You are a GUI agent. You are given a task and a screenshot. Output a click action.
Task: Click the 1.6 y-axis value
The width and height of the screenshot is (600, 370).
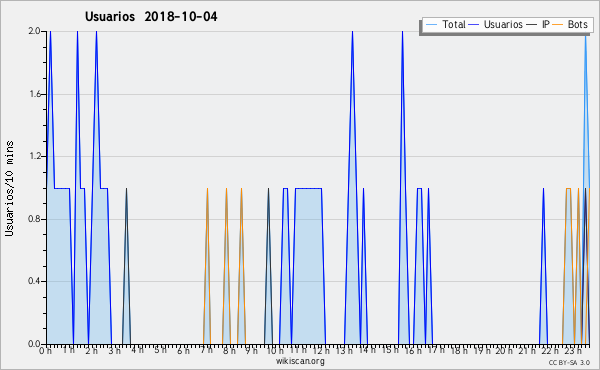click(34, 94)
